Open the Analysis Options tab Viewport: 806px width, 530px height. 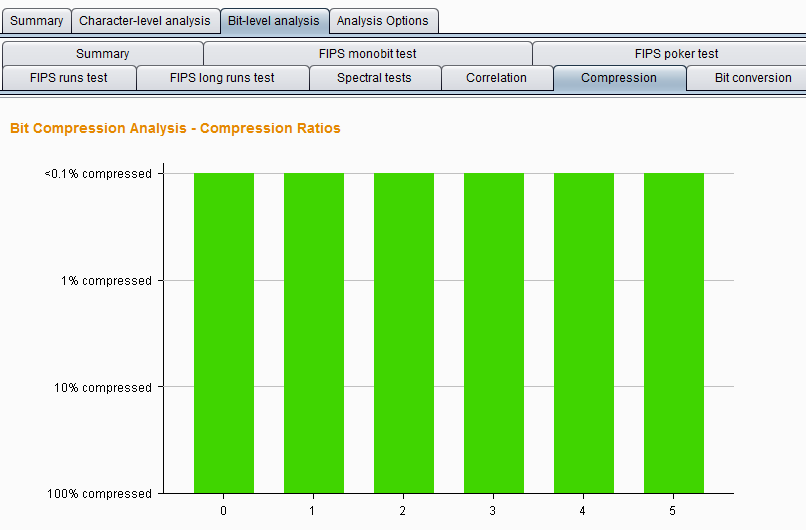tap(383, 21)
